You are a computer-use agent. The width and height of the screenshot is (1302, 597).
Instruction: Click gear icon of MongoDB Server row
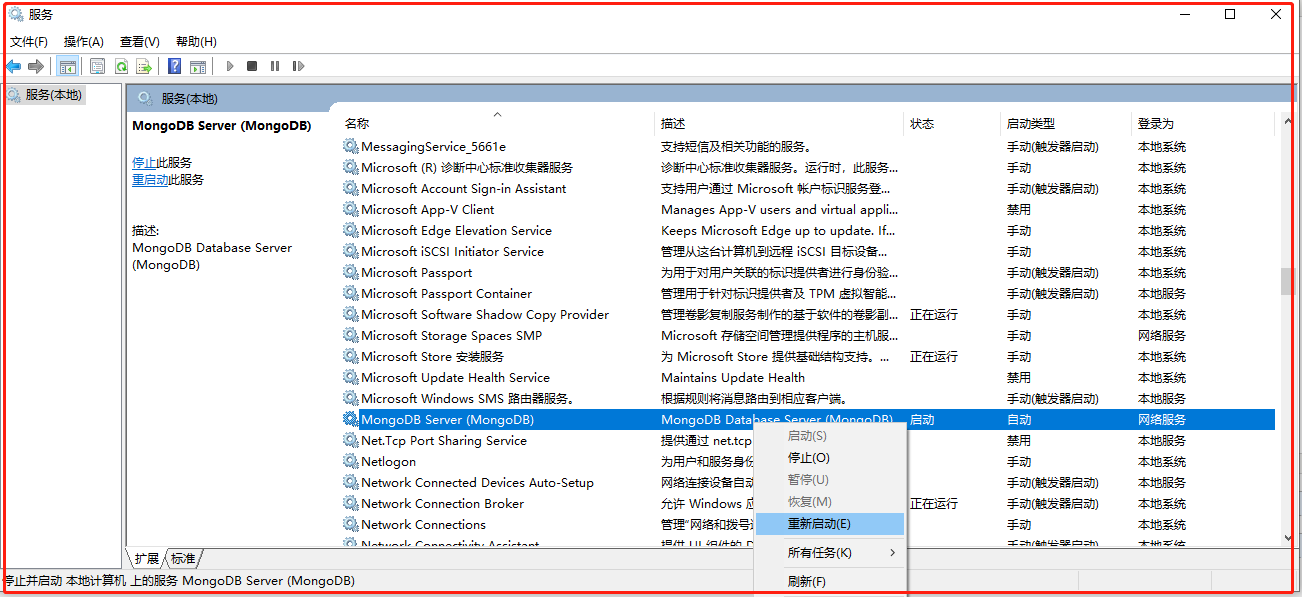pyautogui.click(x=351, y=419)
